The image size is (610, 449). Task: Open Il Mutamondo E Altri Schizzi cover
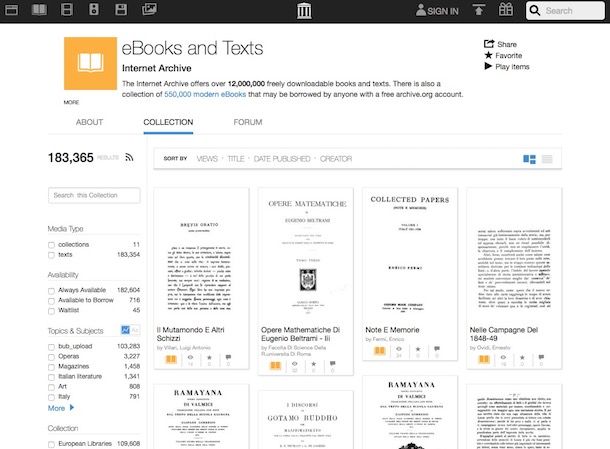[x=201, y=256]
